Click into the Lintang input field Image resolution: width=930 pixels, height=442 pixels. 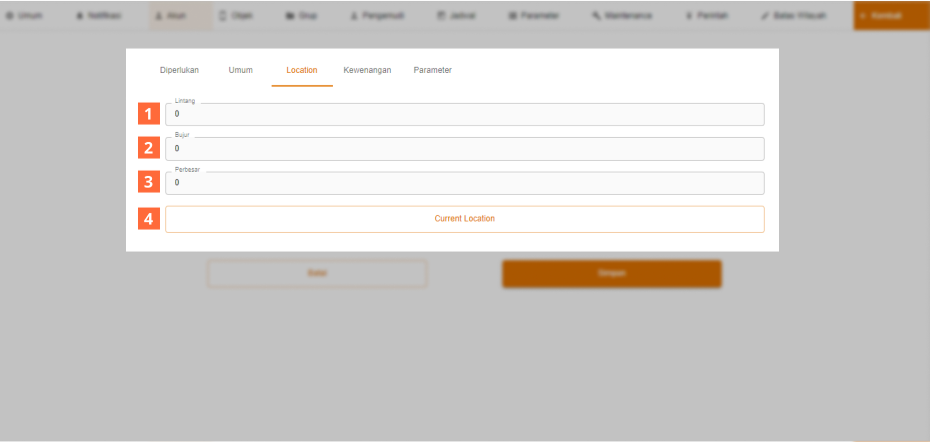[x=464, y=115]
